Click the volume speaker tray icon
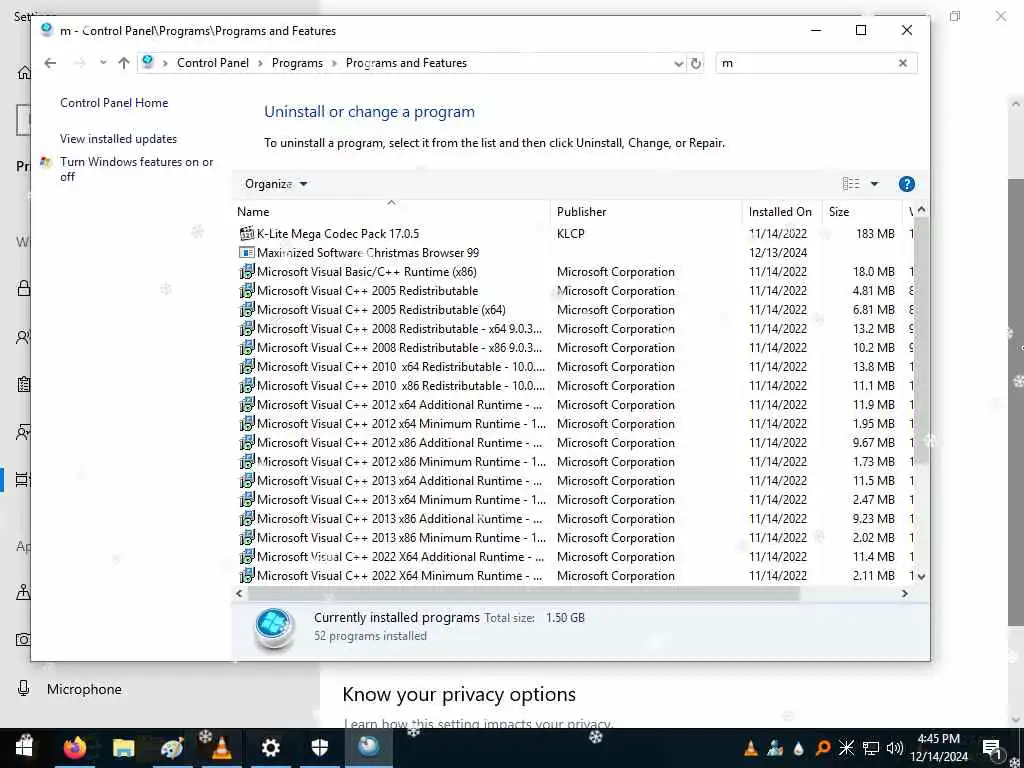 coord(895,748)
